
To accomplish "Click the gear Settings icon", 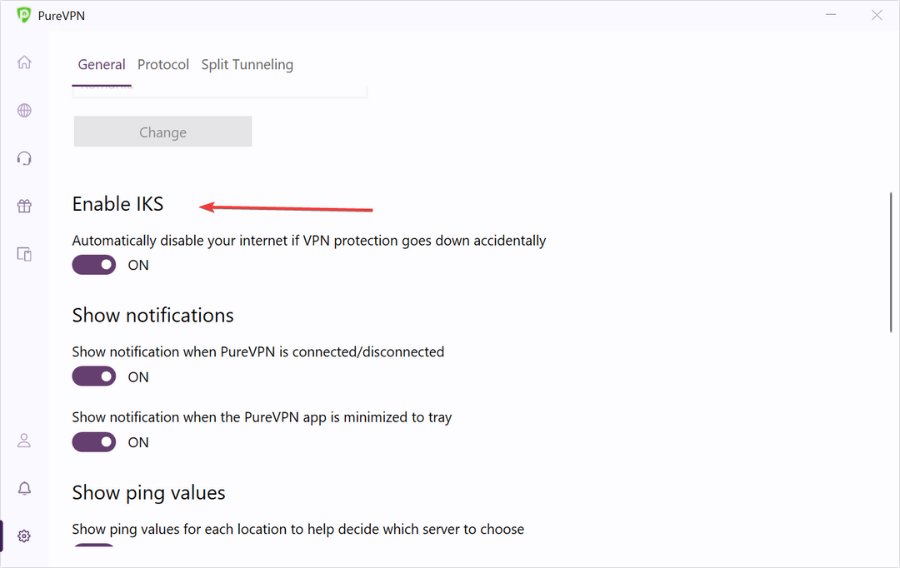I will pos(24,536).
